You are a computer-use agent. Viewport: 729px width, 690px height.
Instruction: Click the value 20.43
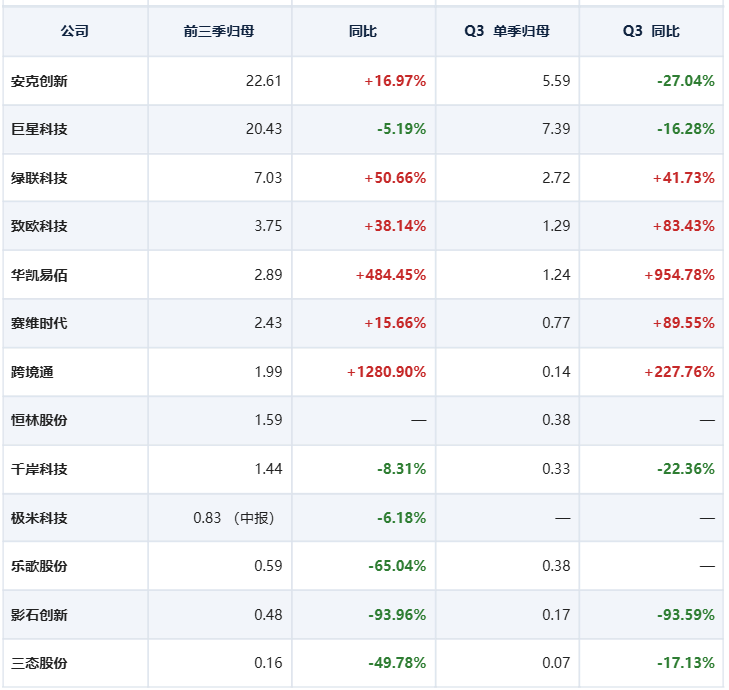(x=264, y=129)
